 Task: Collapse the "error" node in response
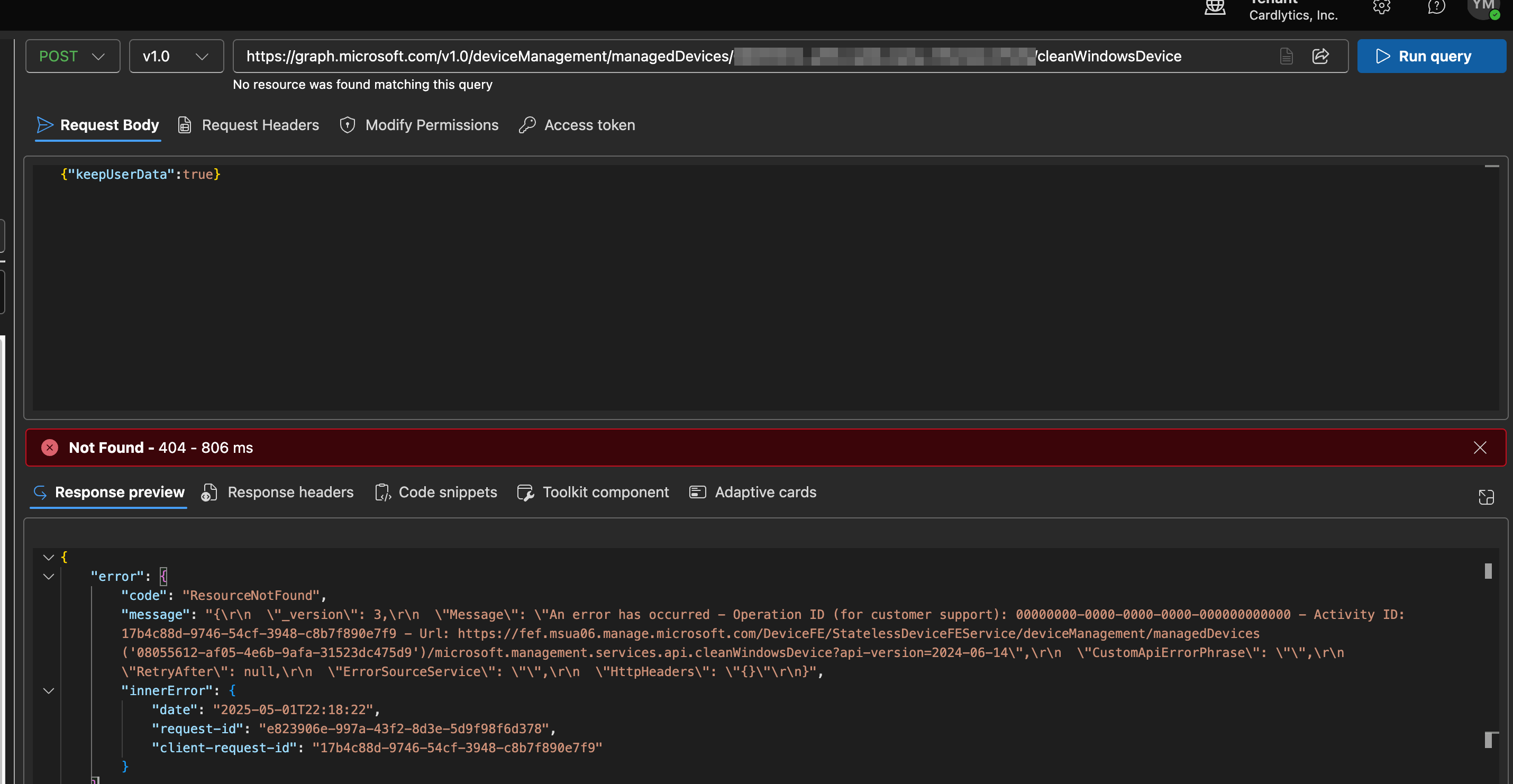(x=49, y=576)
